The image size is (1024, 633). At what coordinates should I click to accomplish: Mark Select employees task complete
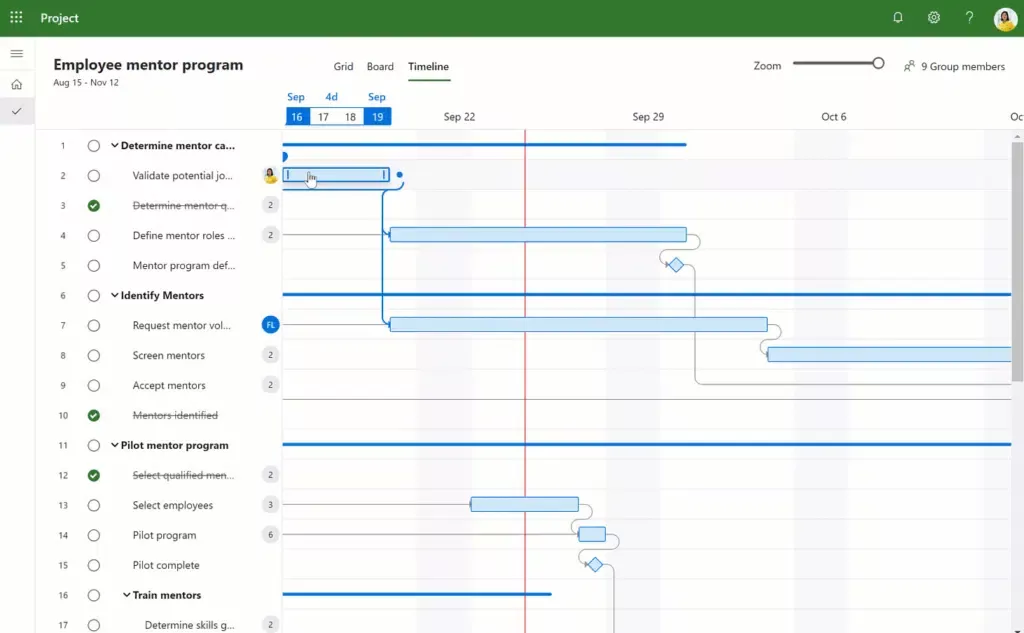93,506
